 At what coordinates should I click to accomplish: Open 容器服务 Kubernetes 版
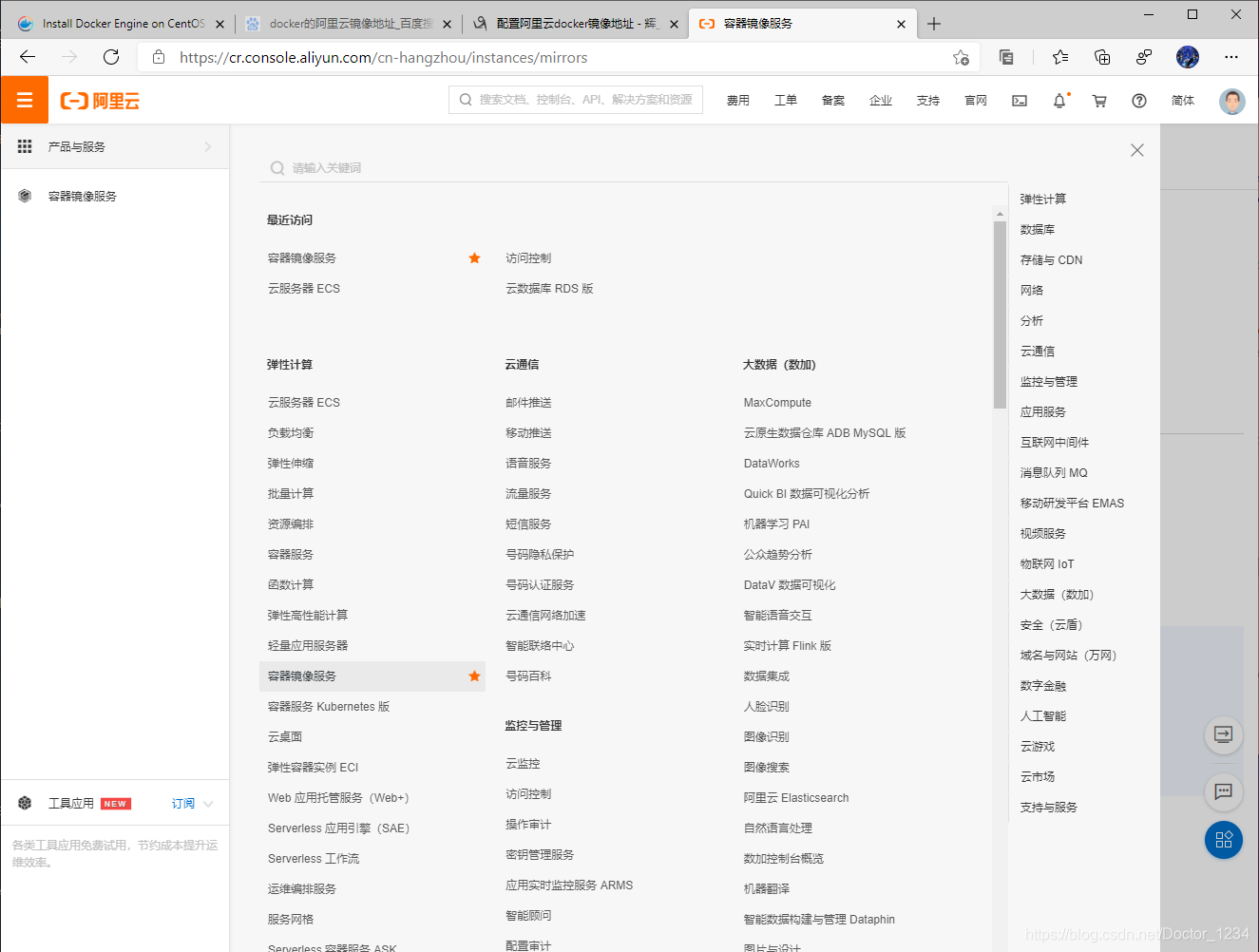(x=329, y=707)
